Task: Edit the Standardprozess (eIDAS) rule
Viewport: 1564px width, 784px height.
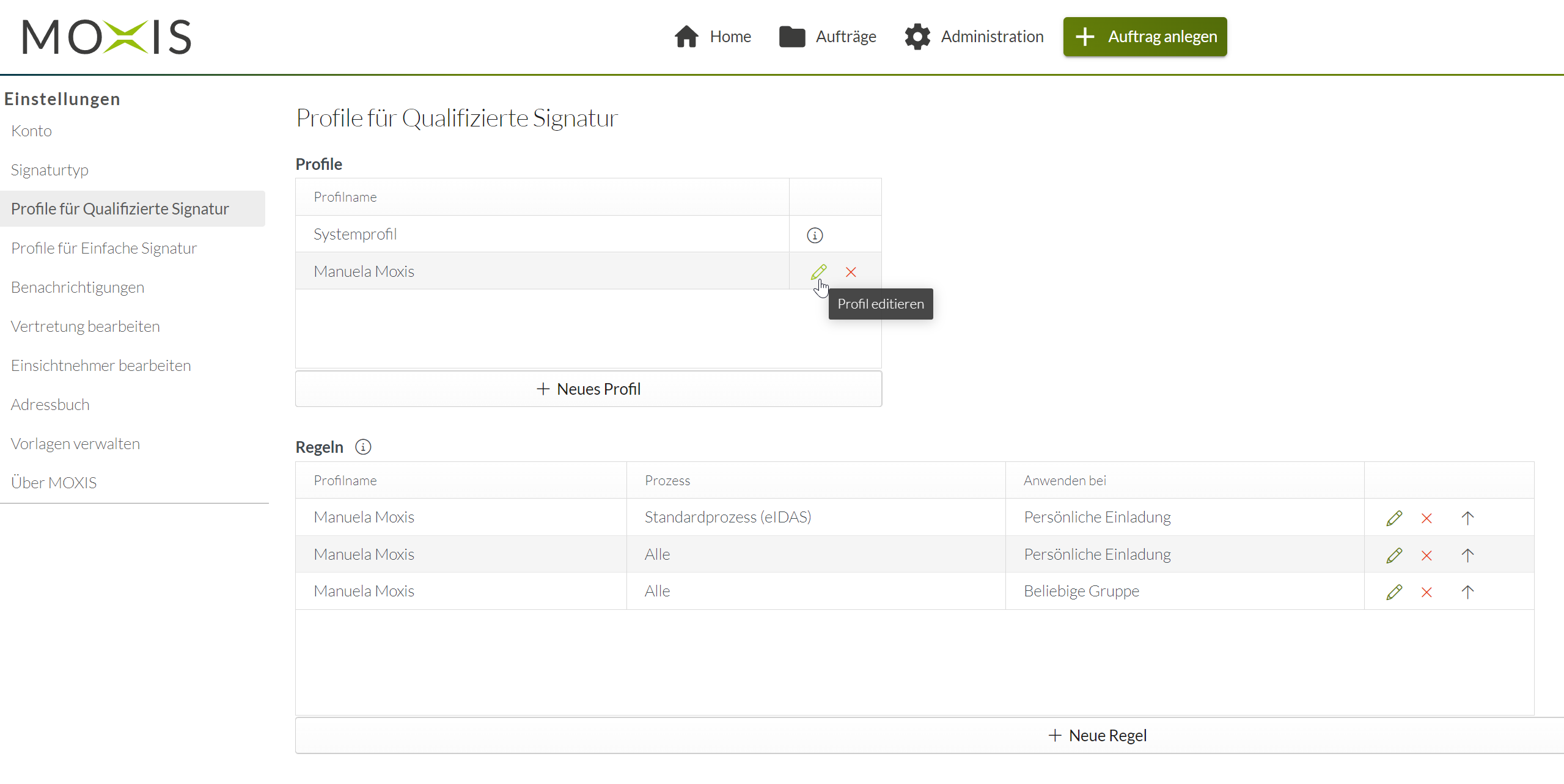Action: [x=1394, y=518]
